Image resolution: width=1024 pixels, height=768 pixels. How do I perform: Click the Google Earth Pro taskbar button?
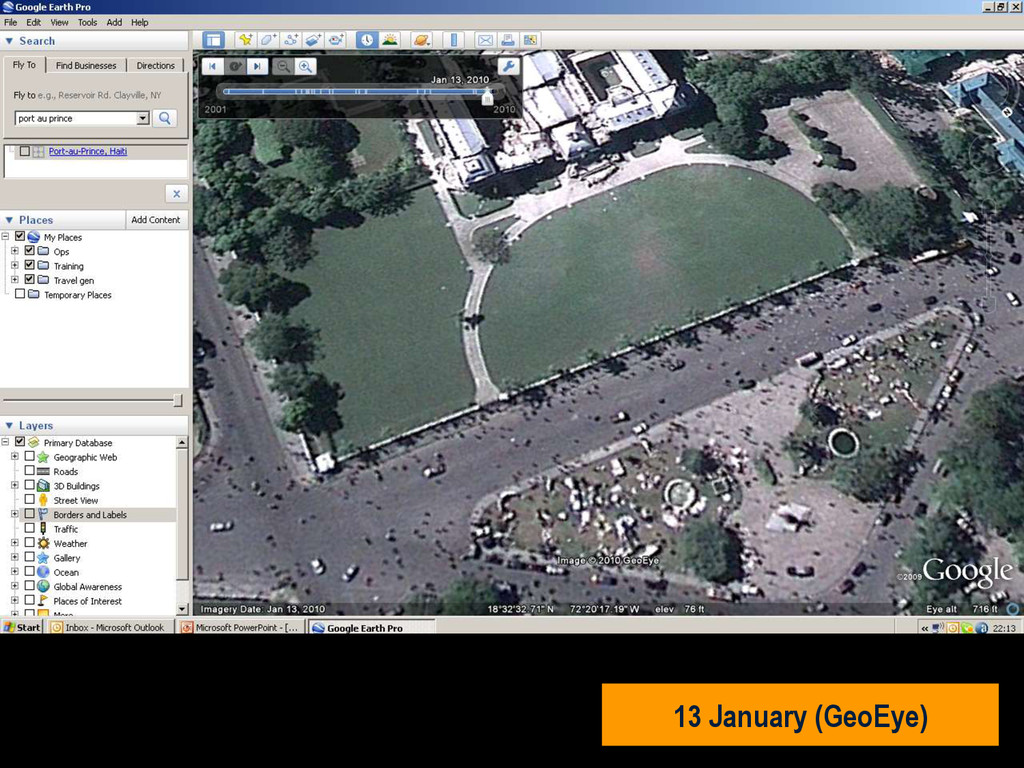pos(371,627)
